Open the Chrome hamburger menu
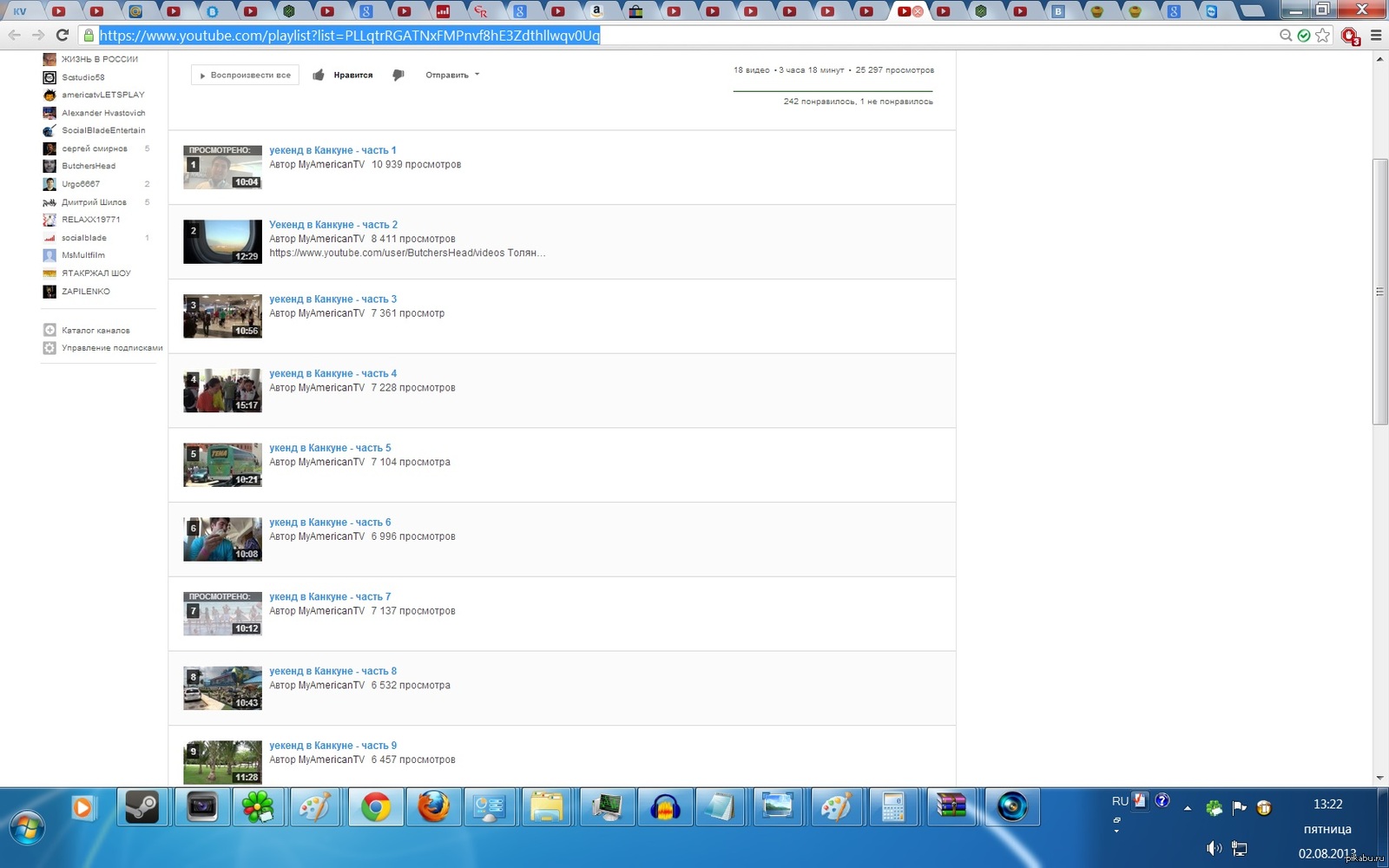Screen dimensions: 1389x868 click(x=1376, y=36)
